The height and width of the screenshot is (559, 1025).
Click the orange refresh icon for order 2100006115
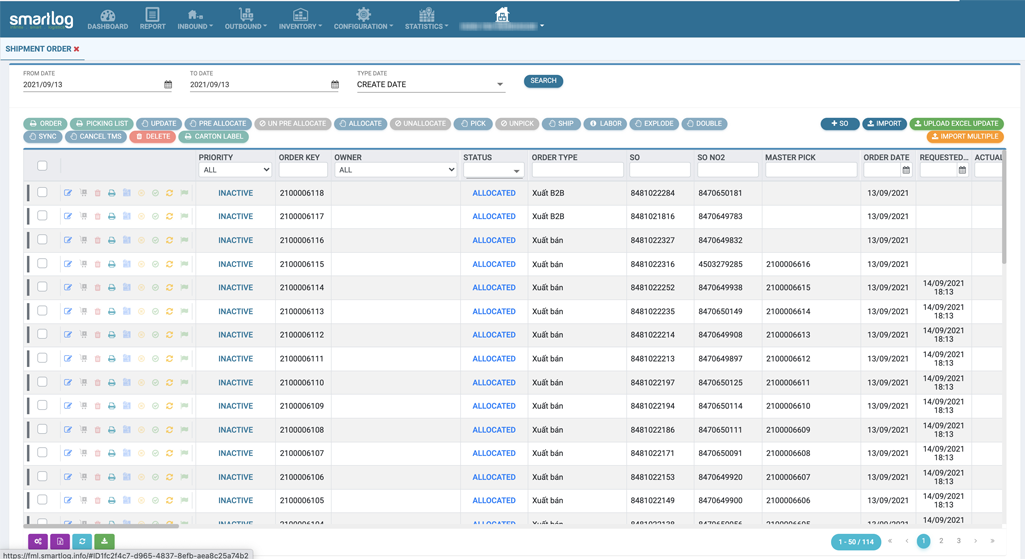pos(170,264)
